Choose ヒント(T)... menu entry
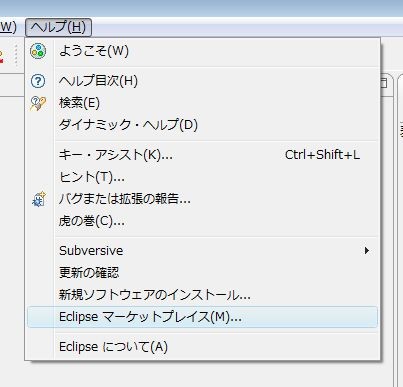 203,177
